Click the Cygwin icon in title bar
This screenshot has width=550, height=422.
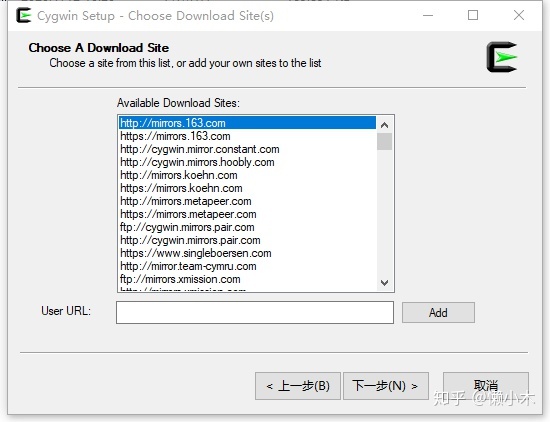tap(24, 15)
